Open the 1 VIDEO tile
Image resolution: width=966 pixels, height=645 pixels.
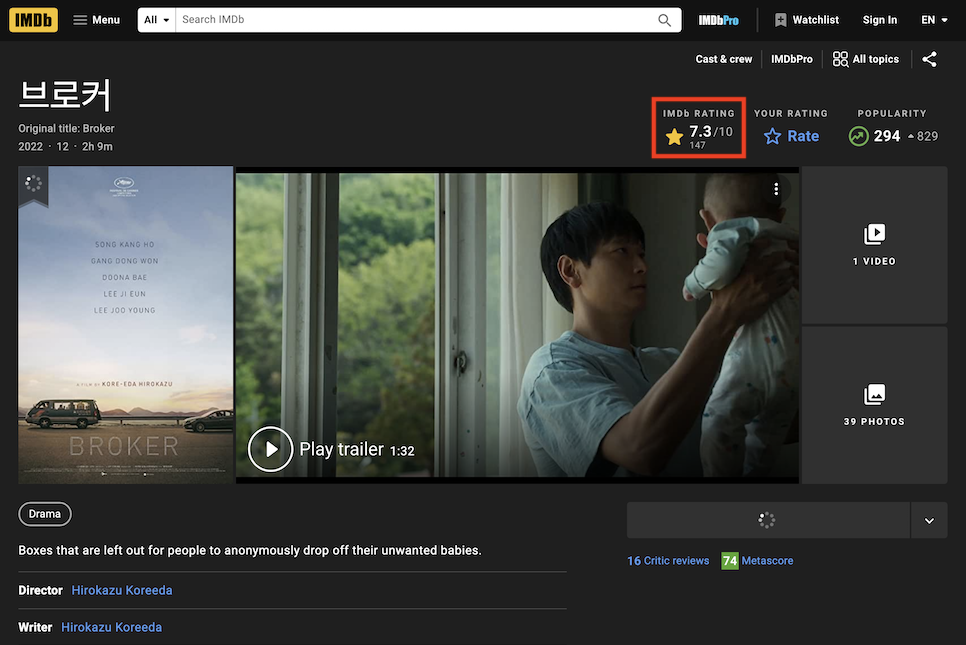pos(874,245)
